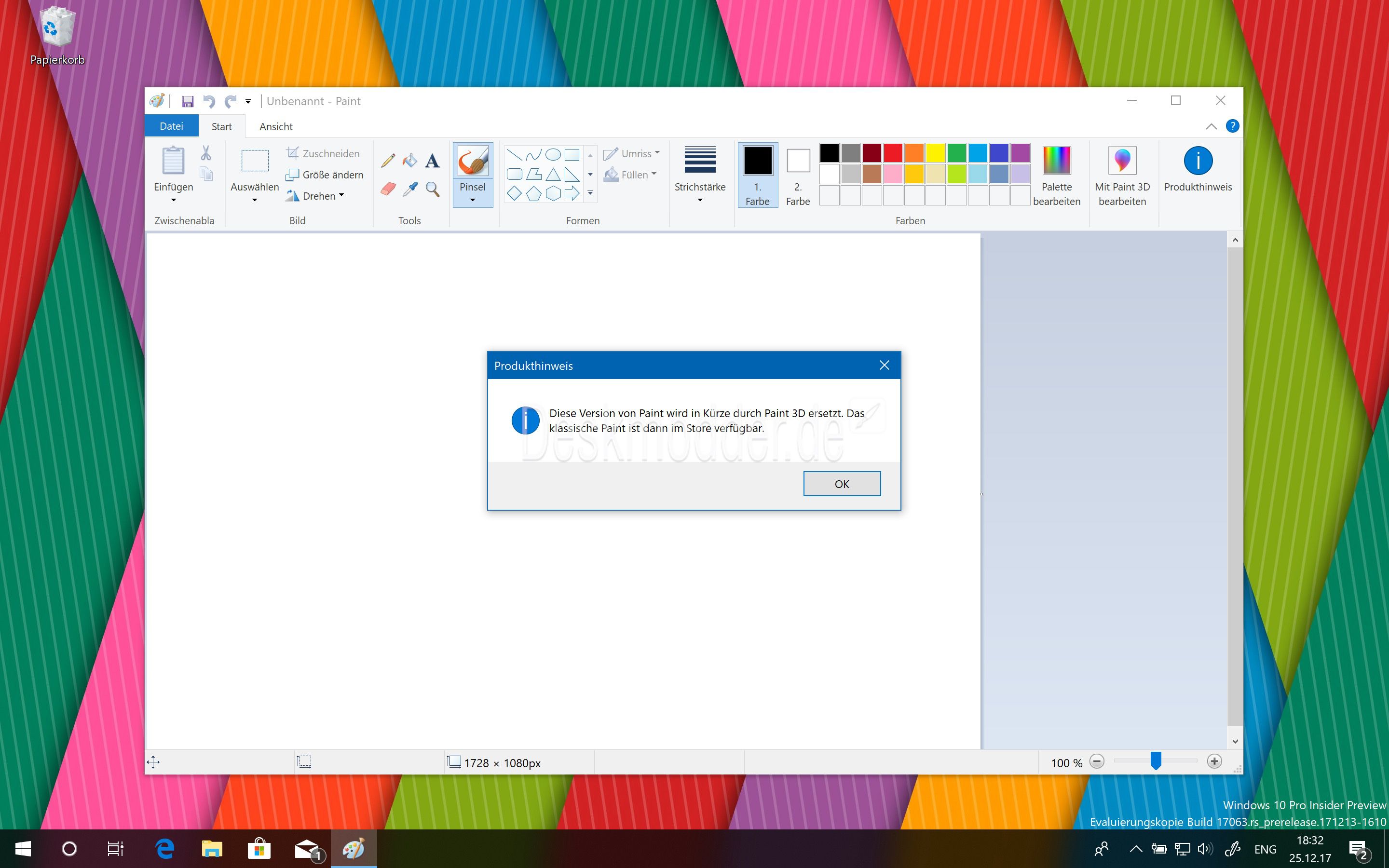Click the Undo arrow in title bar
Image resolution: width=1389 pixels, height=868 pixels.
click(x=209, y=102)
